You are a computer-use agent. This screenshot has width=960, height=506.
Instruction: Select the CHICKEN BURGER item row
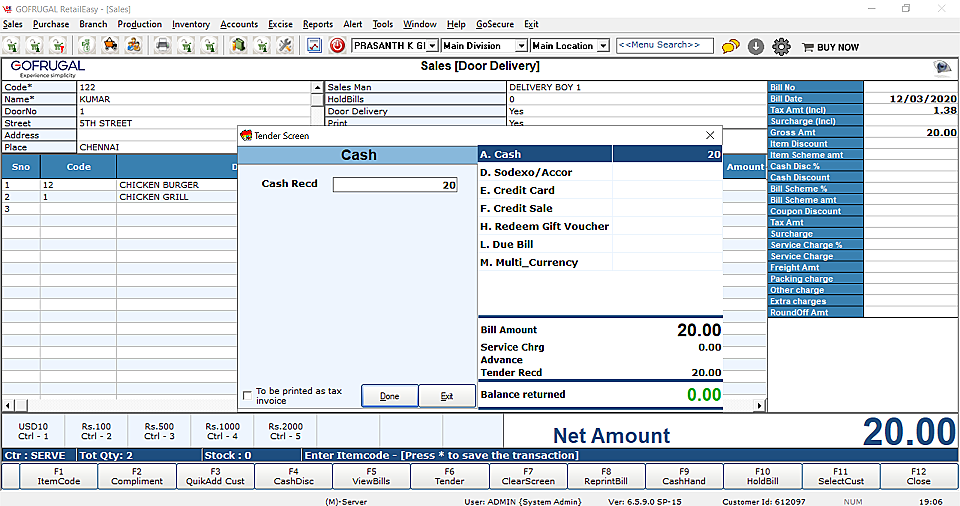120,184
